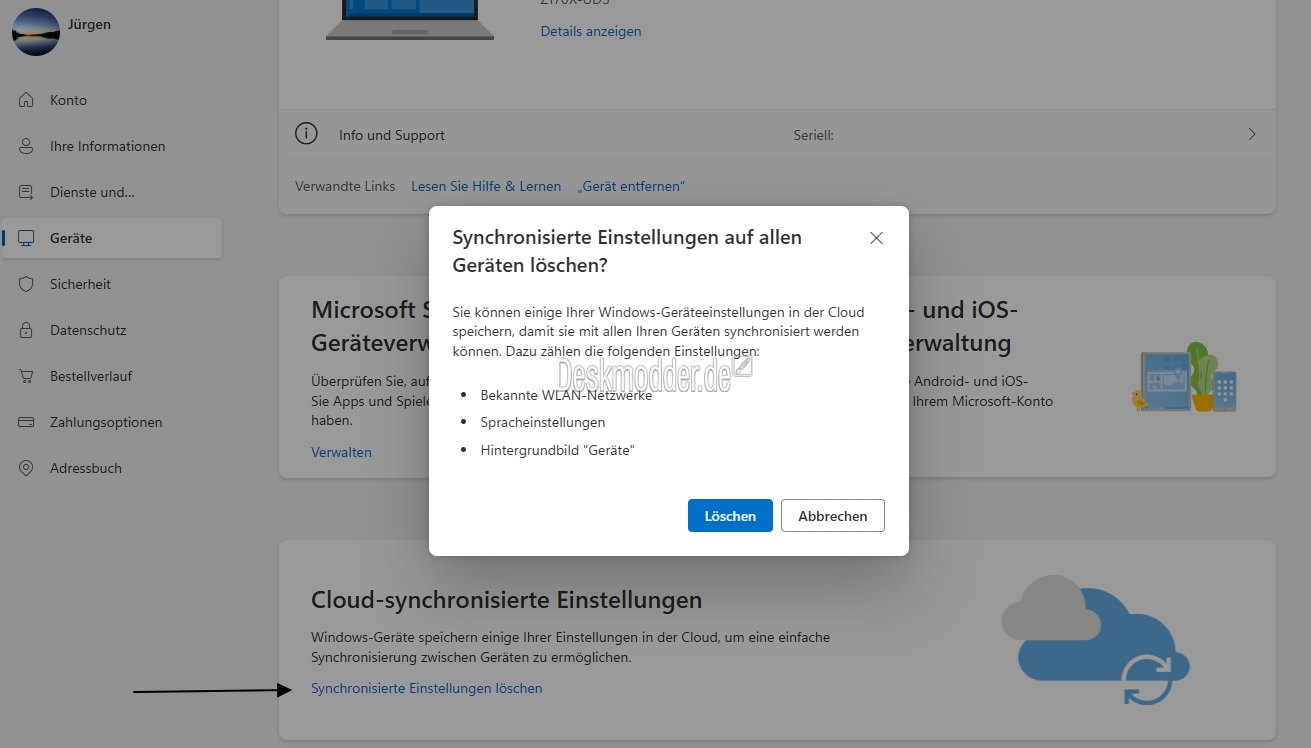The image size is (1311, 748).
Task: Click the Cloud-synchronisierte Einstellungen heading
Action: 507,600
